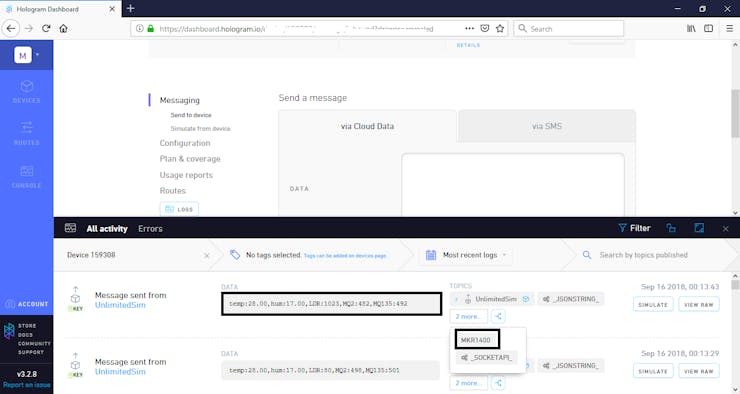Open Usage reports section

coord(186,175)
